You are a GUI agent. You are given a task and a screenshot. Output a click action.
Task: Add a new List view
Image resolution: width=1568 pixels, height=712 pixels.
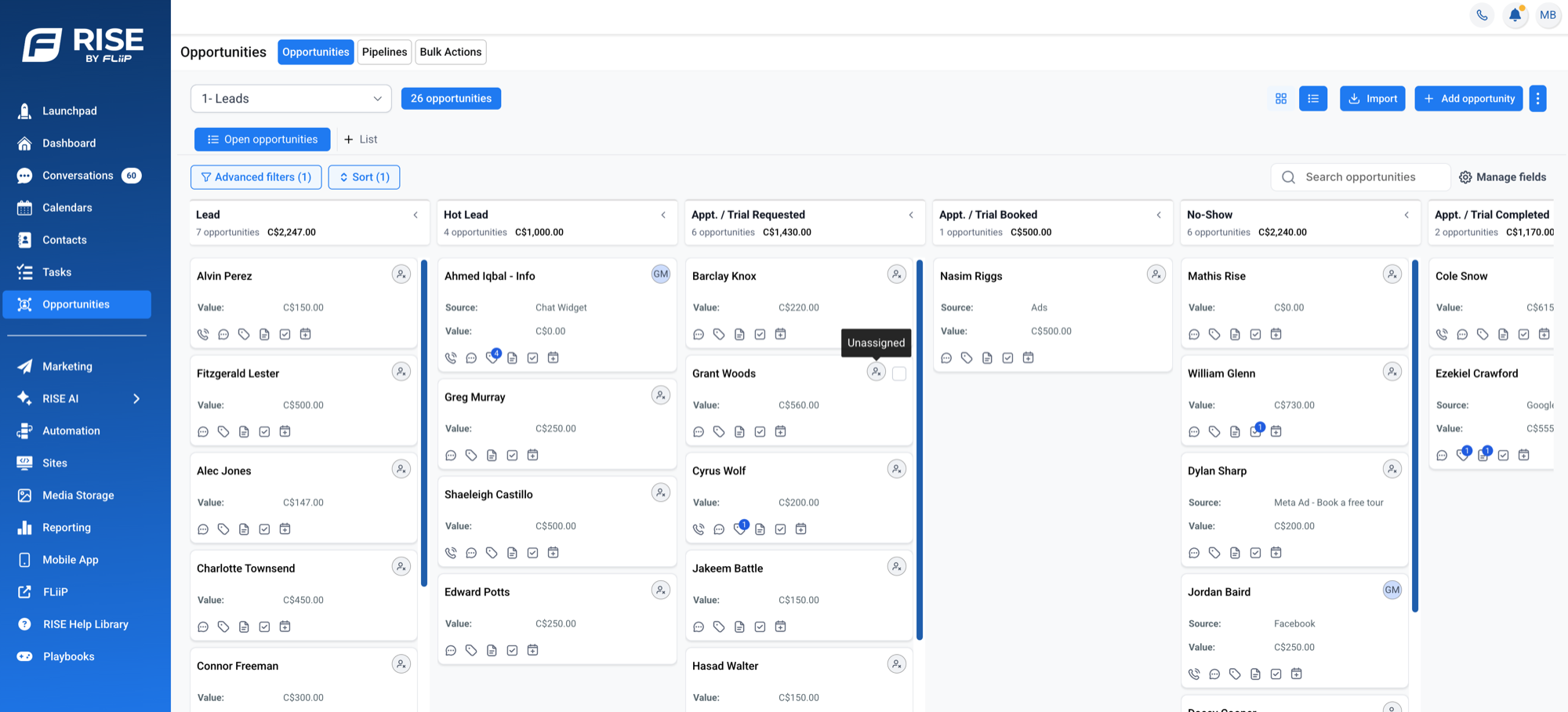coord(361,140)
